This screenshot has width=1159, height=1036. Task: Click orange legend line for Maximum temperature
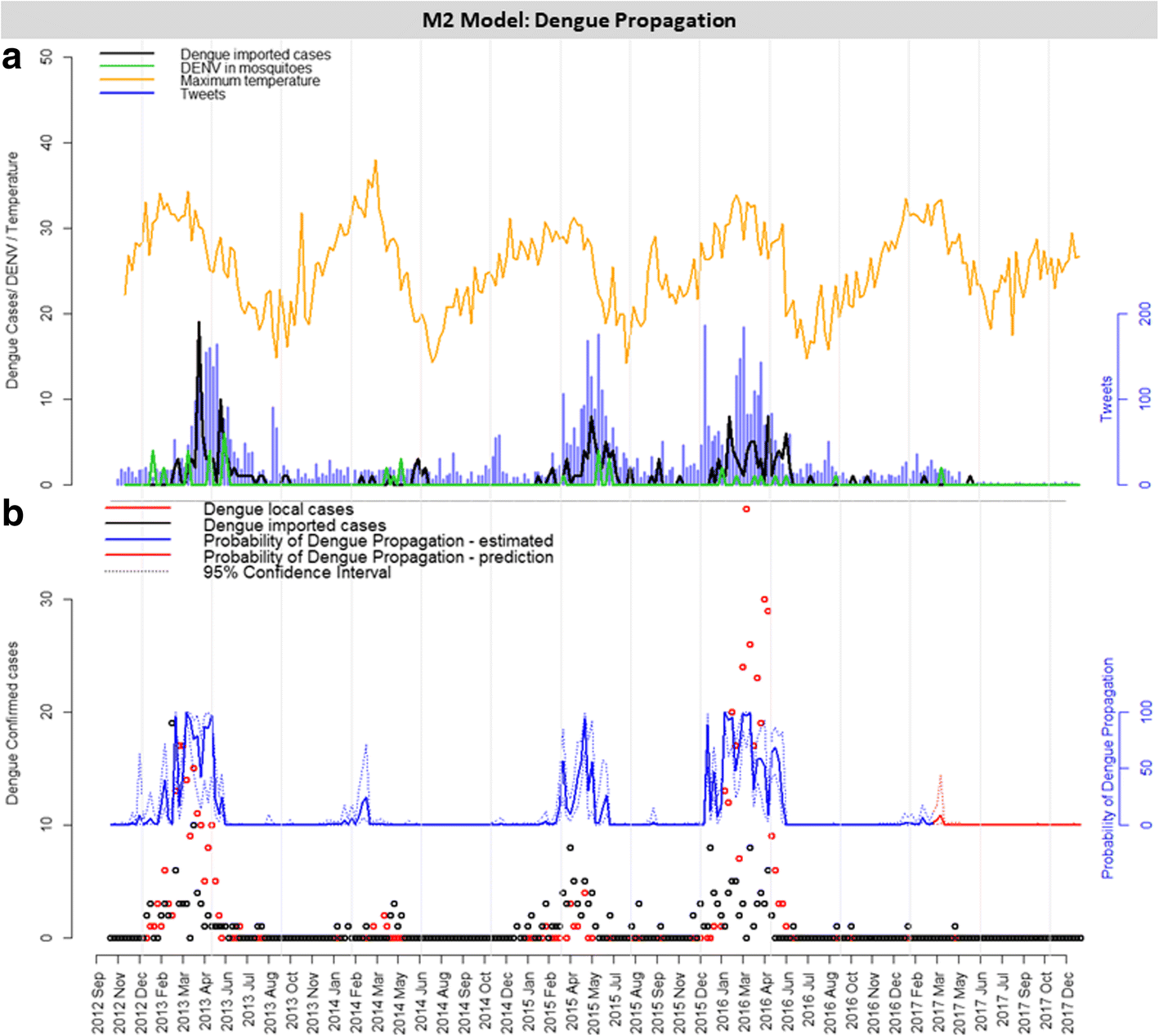[127, 80]
